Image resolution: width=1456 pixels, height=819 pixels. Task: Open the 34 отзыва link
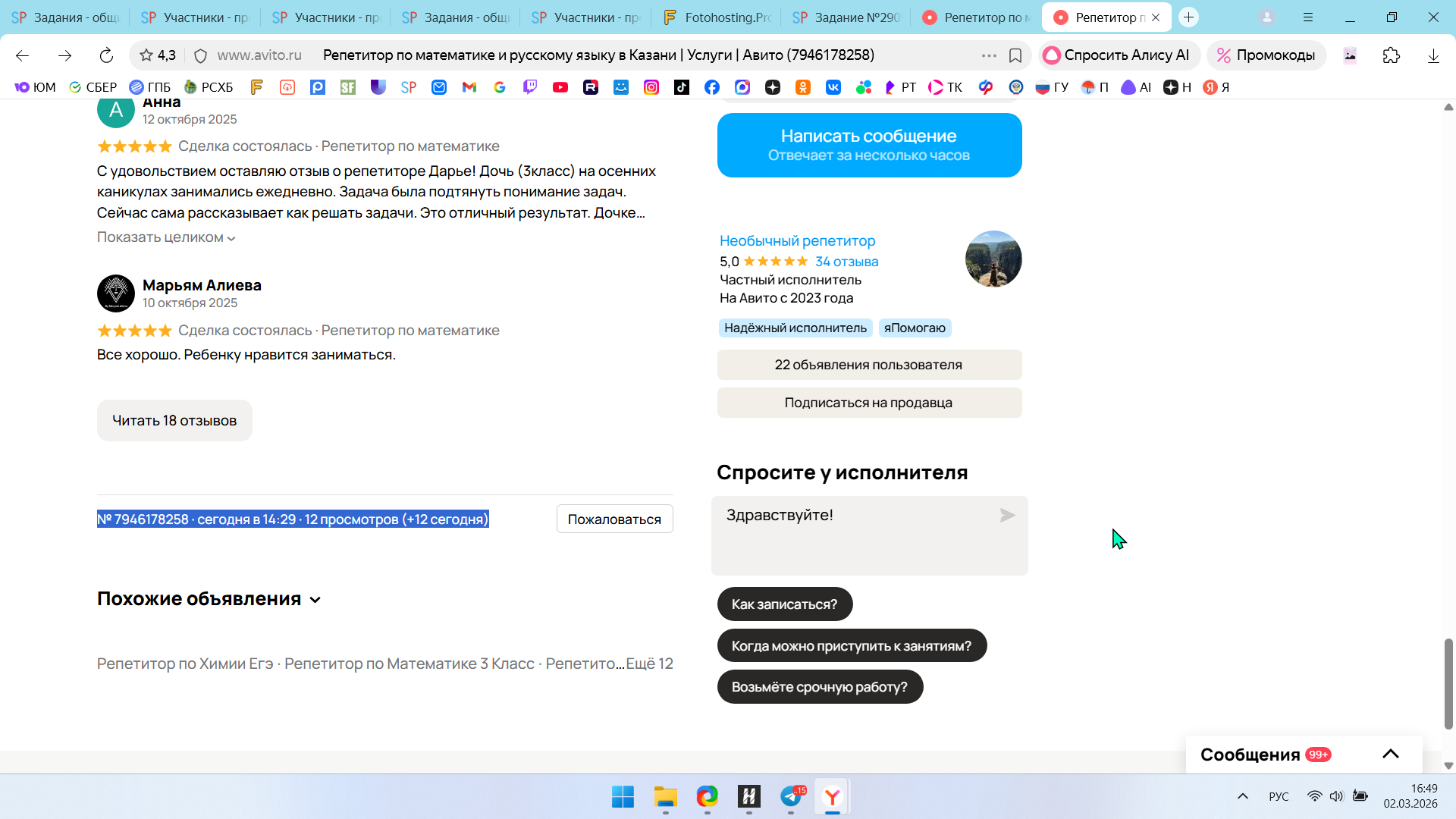[x=846, y=262]
